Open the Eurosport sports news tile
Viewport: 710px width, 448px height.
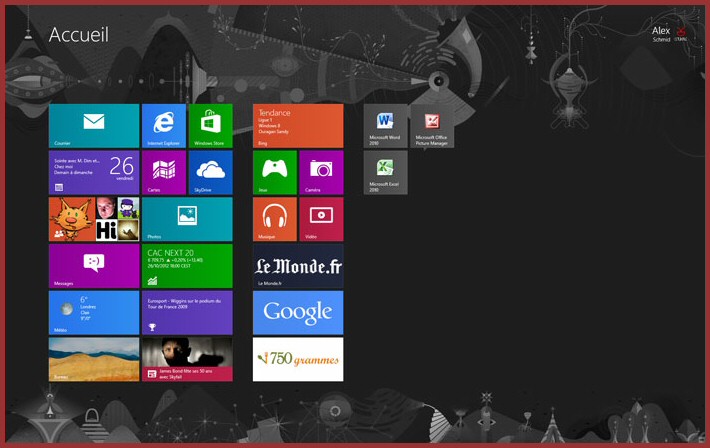pyautogui.click(x=187, y=313)
